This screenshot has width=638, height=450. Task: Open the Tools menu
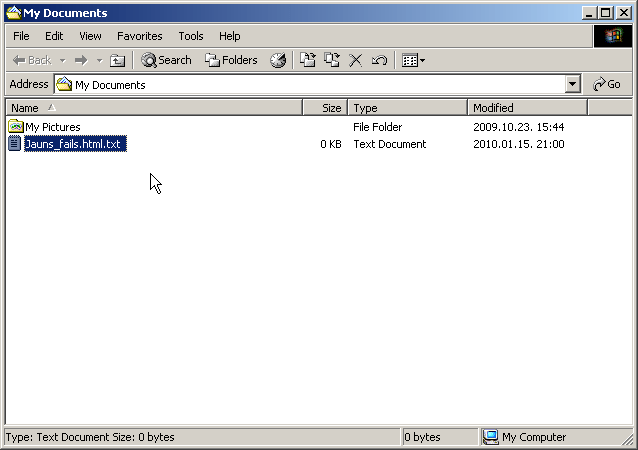click(x=191, y=36)
